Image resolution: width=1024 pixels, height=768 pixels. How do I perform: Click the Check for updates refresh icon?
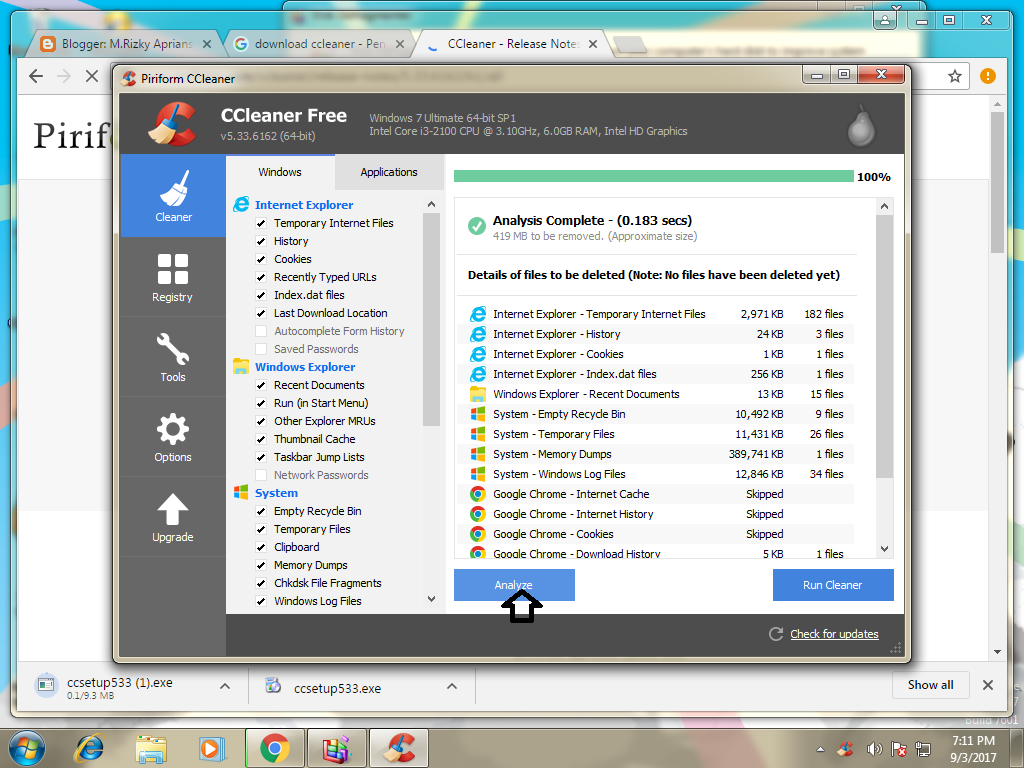776,633
